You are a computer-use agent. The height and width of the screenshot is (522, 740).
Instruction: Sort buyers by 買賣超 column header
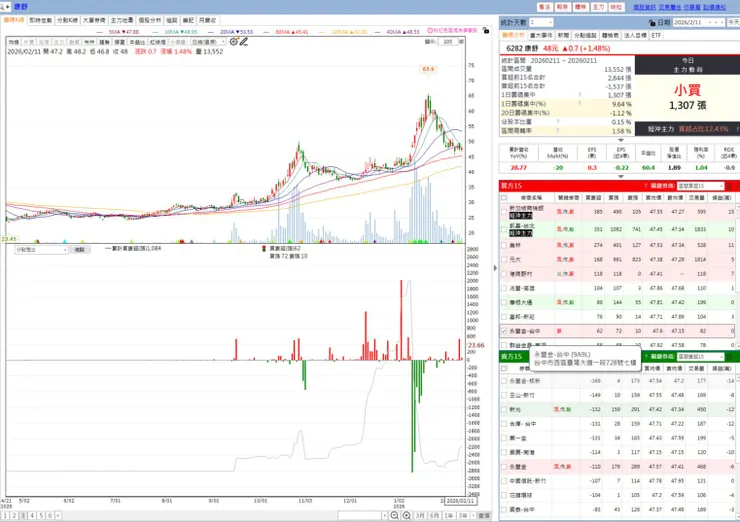coord(593,198)
